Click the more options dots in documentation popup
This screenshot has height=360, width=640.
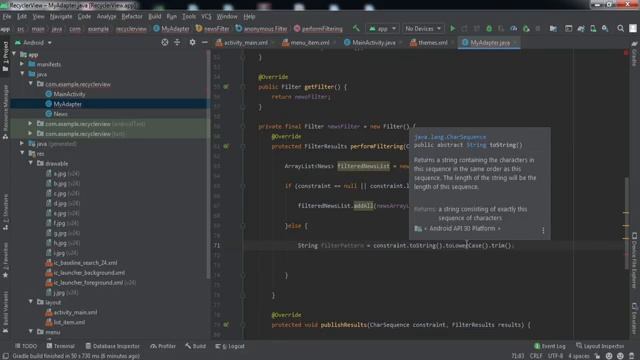(x=543, y=231)
